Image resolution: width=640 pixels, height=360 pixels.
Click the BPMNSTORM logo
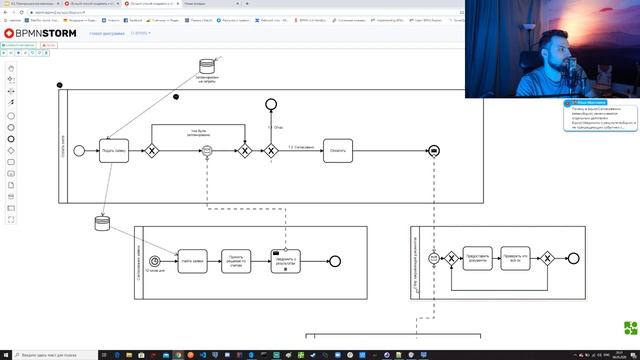click(x=40, y=33)
